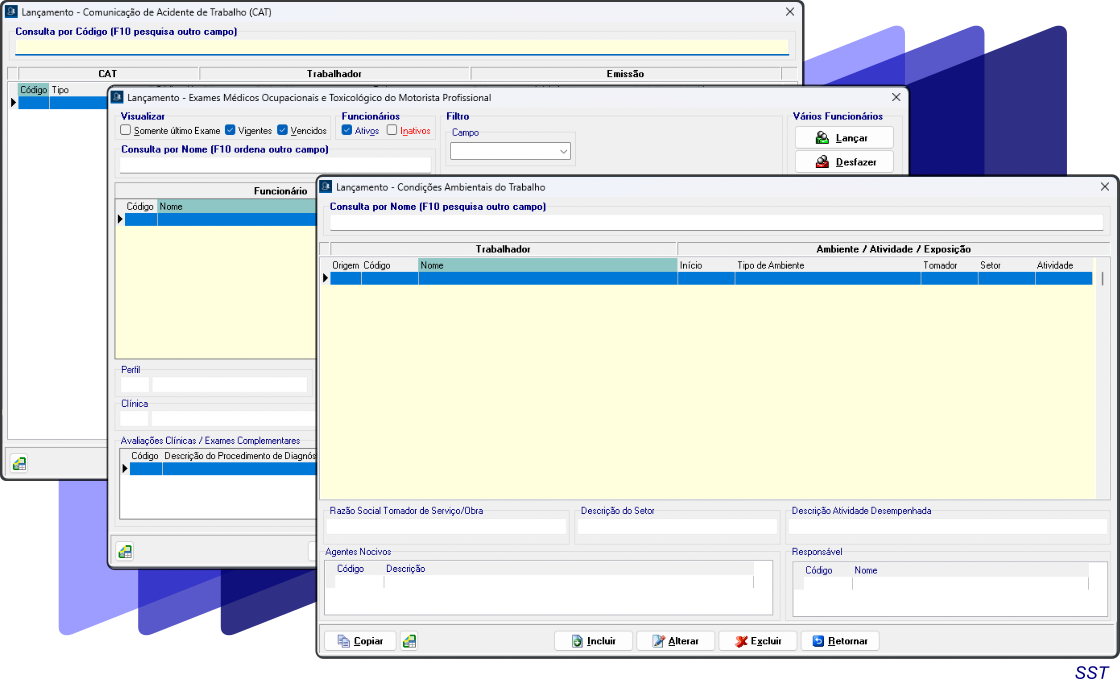Open the Campo filter dropdown

(x=510, y=151)
